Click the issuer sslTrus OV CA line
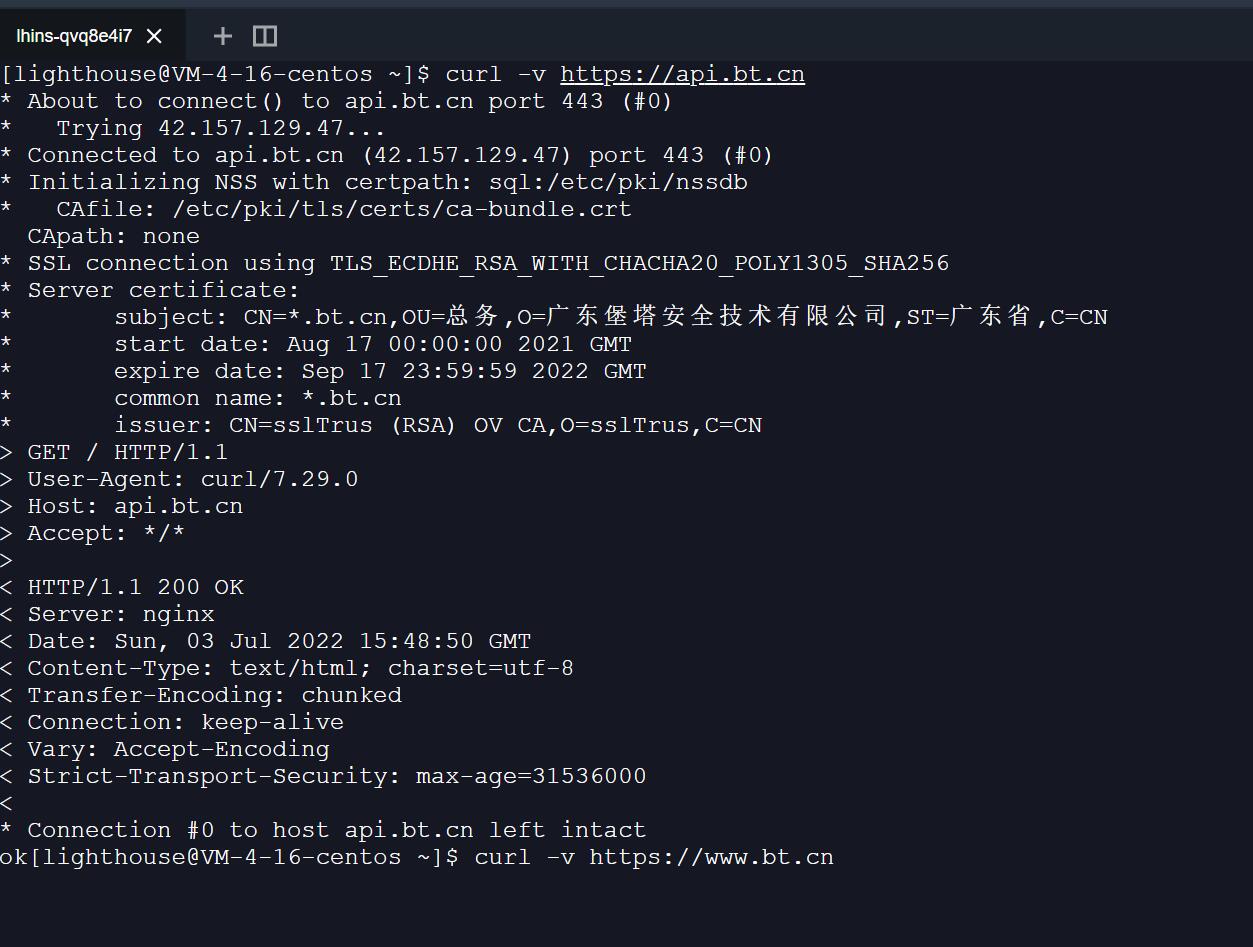This screenshot has width=1253, height=947. [438, 425]
